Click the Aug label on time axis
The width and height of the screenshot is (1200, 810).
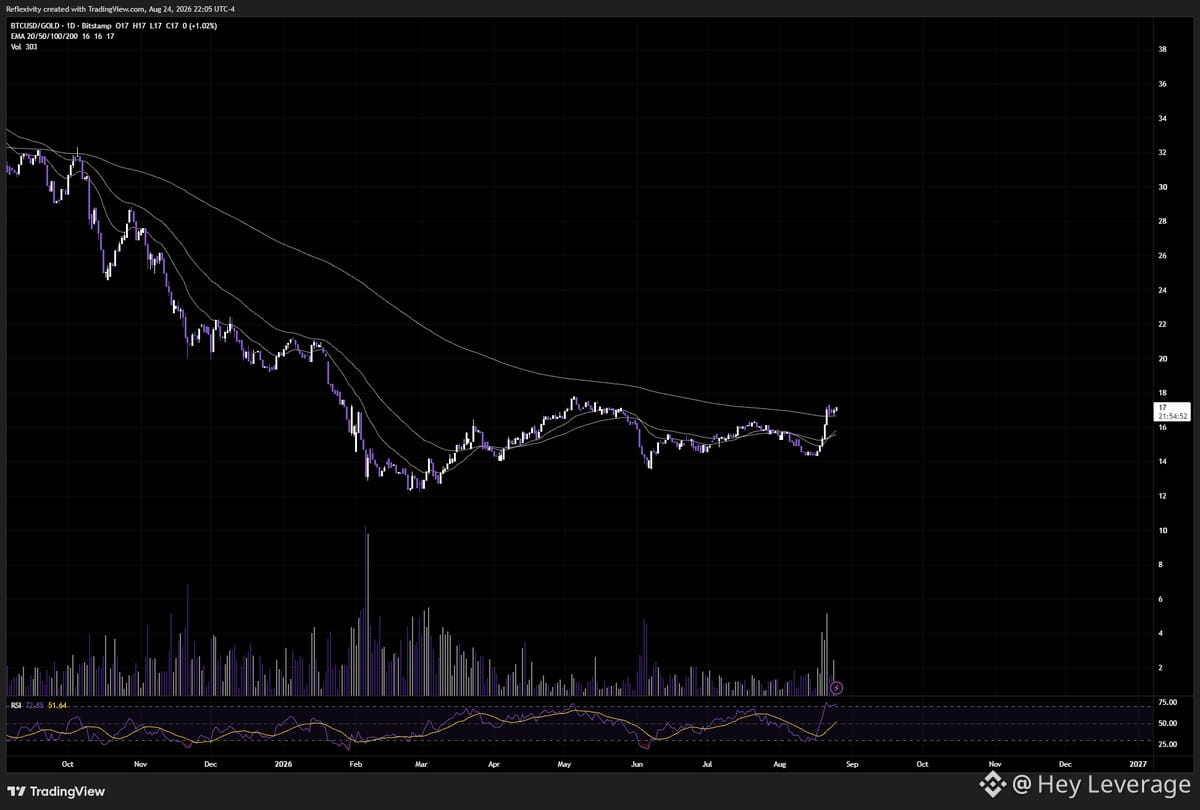(781, 763)
